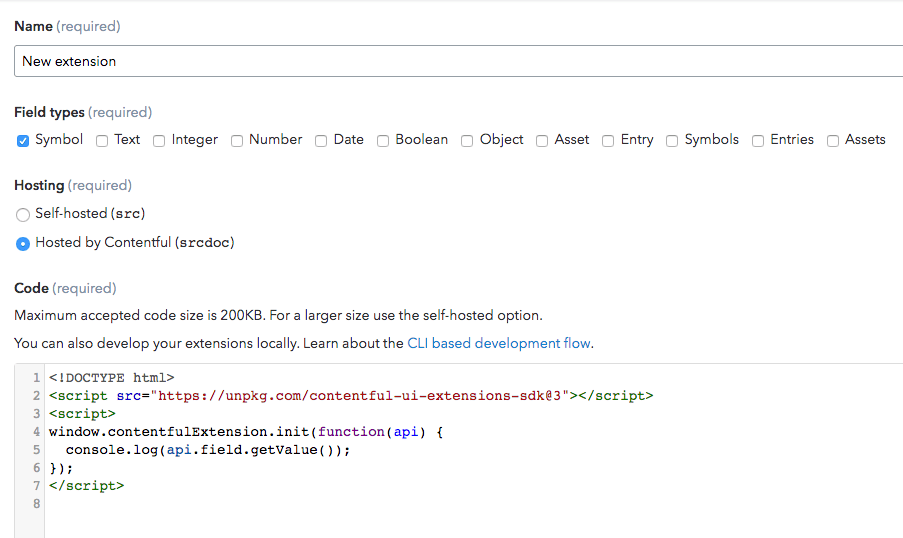Select Hosted by Contentful (srcdoc) option
Image resolution: width=903 pixels, height=538 pixels.
(x=23, y=243)
